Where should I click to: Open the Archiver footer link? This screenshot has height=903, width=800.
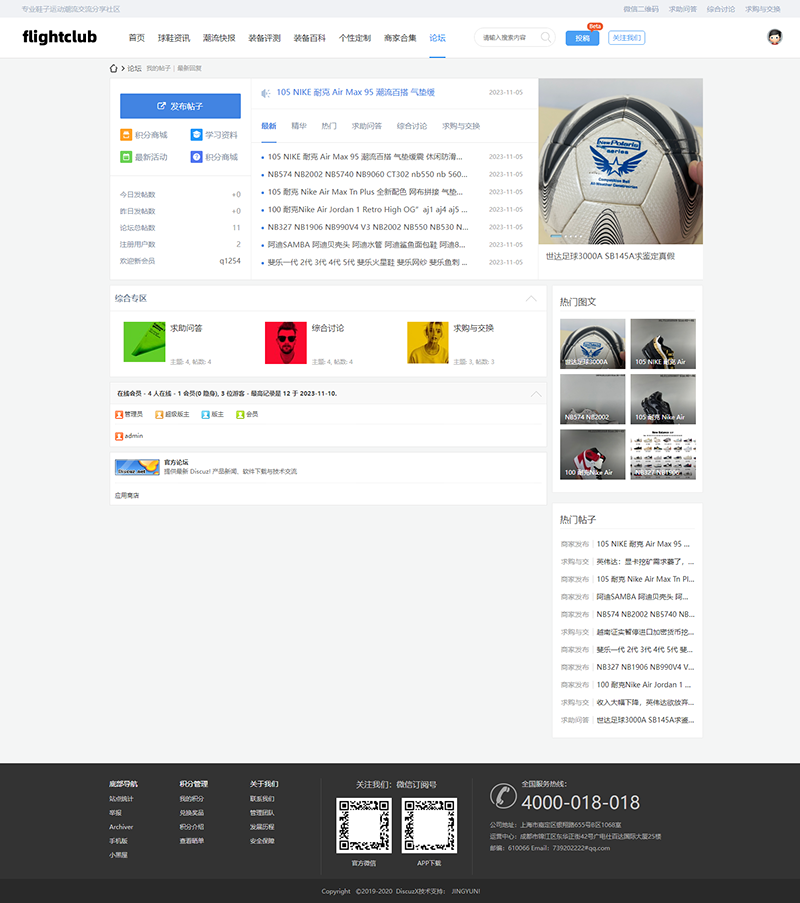pyautogui.click(x=121, y=827)
